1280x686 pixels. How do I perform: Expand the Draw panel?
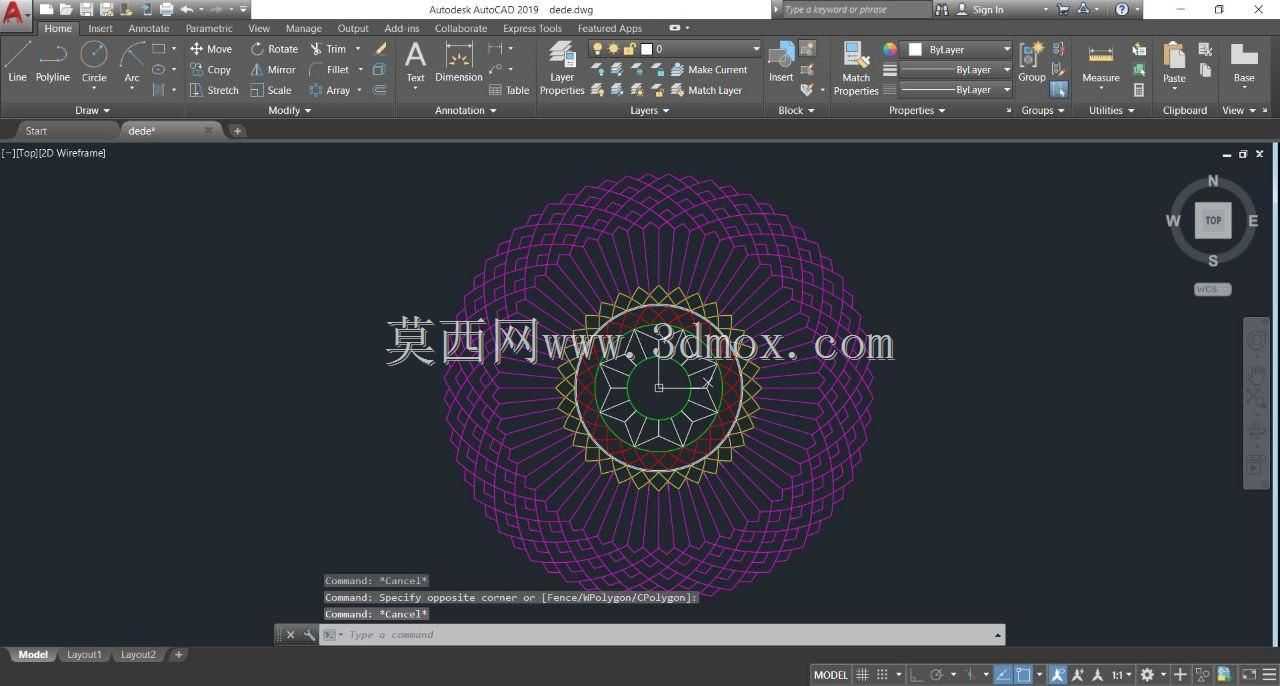point(92,110)
